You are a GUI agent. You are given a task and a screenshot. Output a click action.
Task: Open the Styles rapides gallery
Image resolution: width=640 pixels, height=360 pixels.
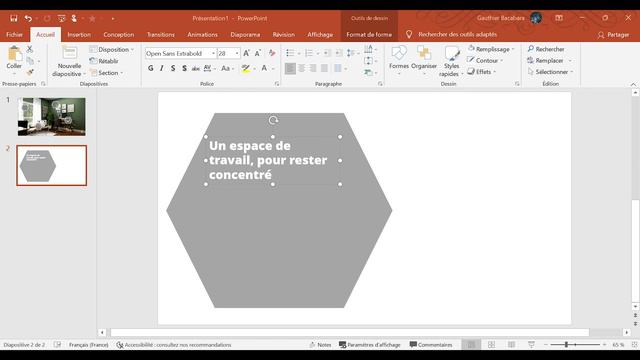point(451,61)
